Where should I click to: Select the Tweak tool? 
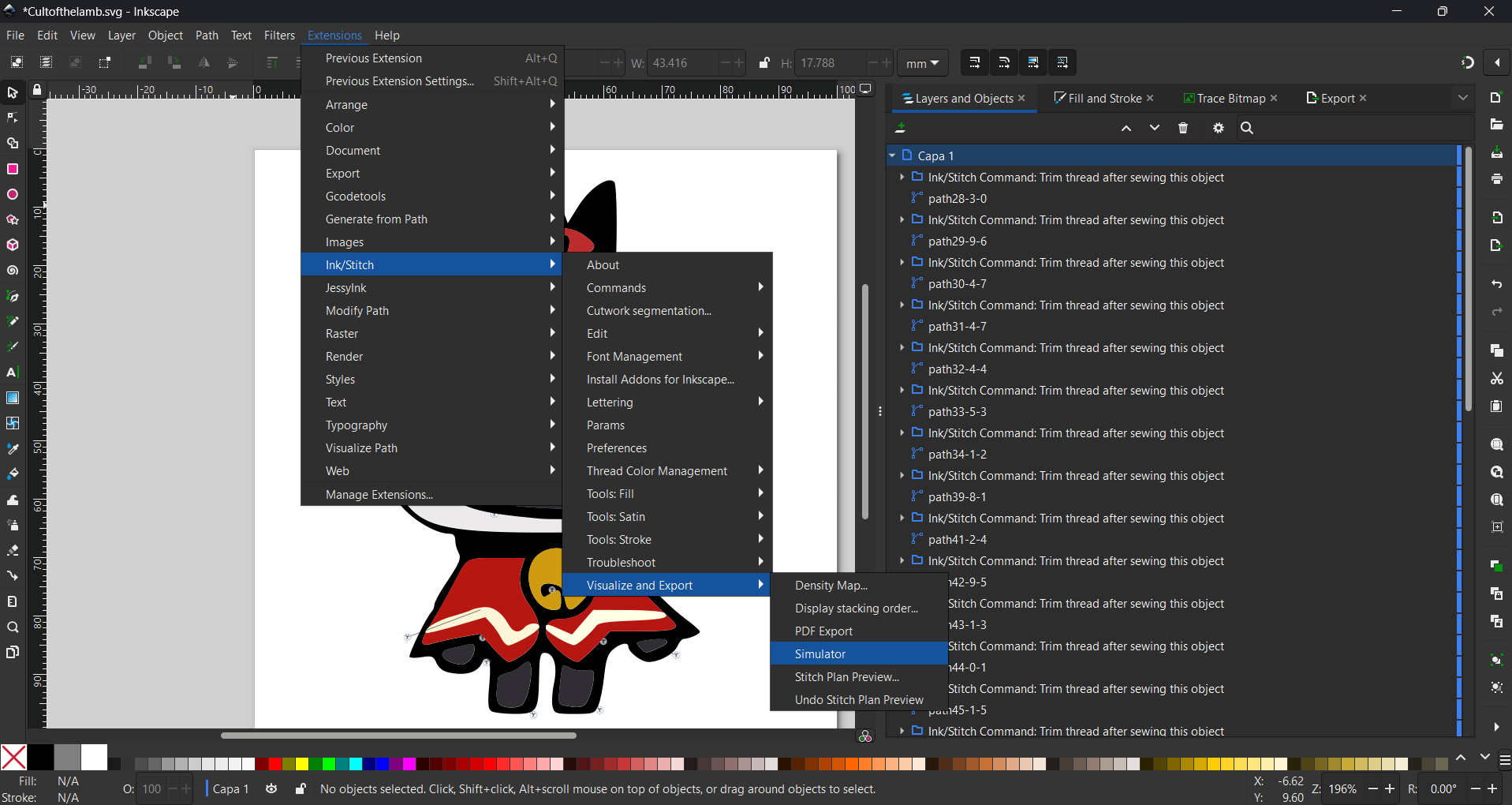[13, 500]
